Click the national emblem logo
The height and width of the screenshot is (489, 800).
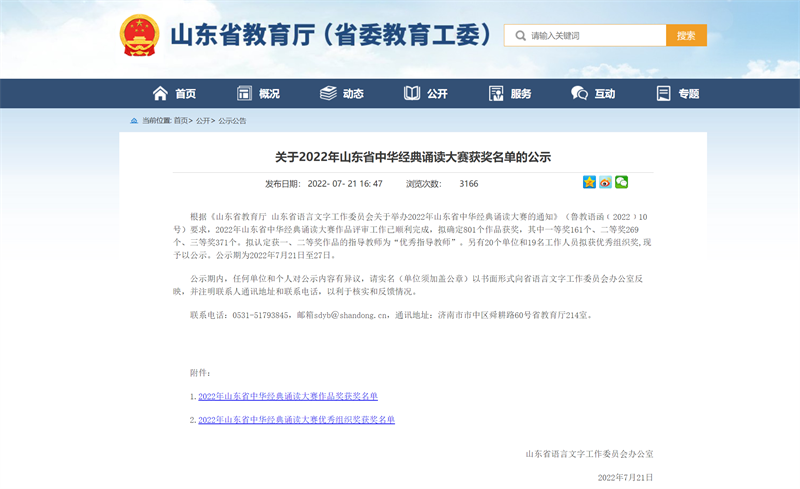140,36
